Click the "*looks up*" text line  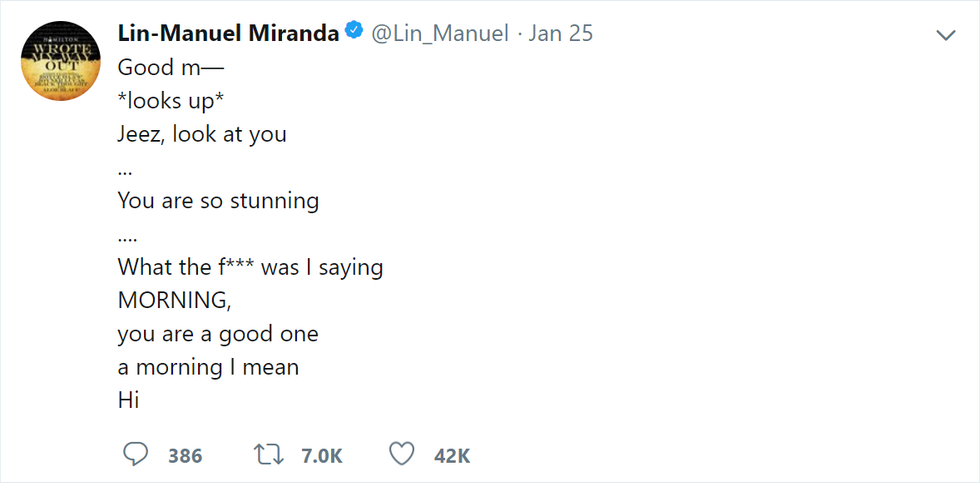pyautogui.click(x=171, y=100)
